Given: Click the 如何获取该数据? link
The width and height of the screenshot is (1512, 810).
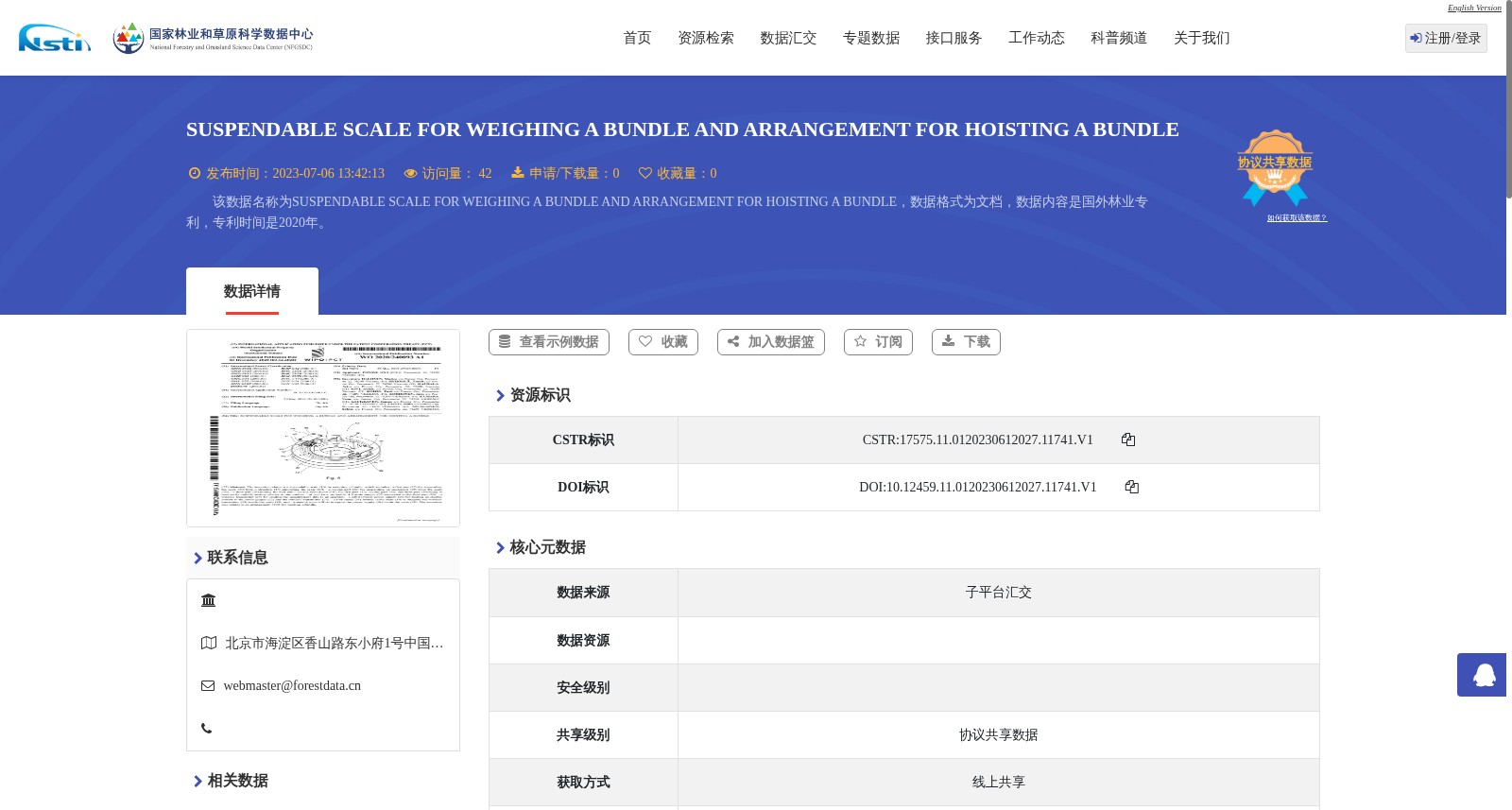Looking at the screenshot, I should coord(1297,217).
